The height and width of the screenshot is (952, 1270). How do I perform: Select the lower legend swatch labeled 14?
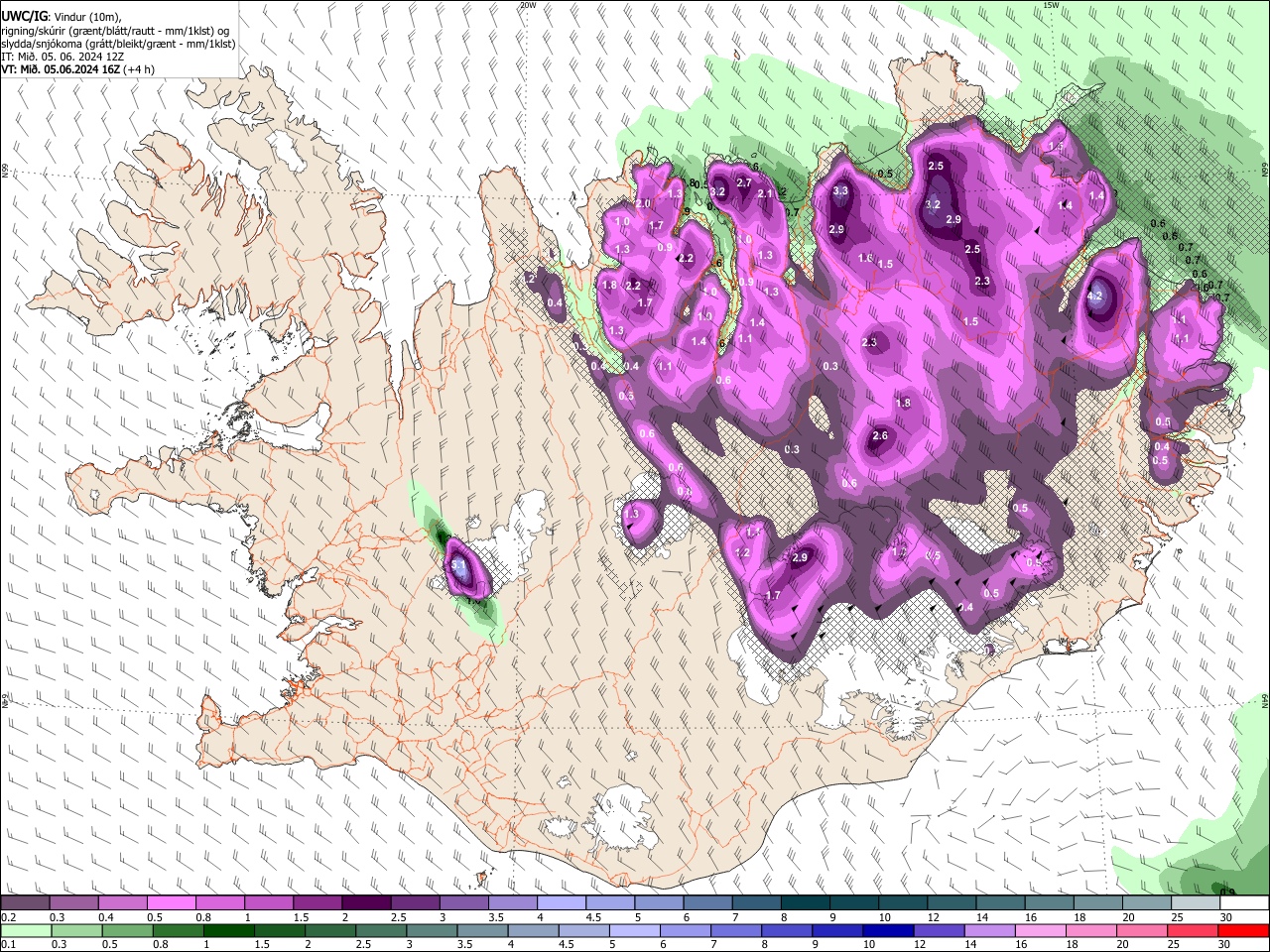(990, 930)
